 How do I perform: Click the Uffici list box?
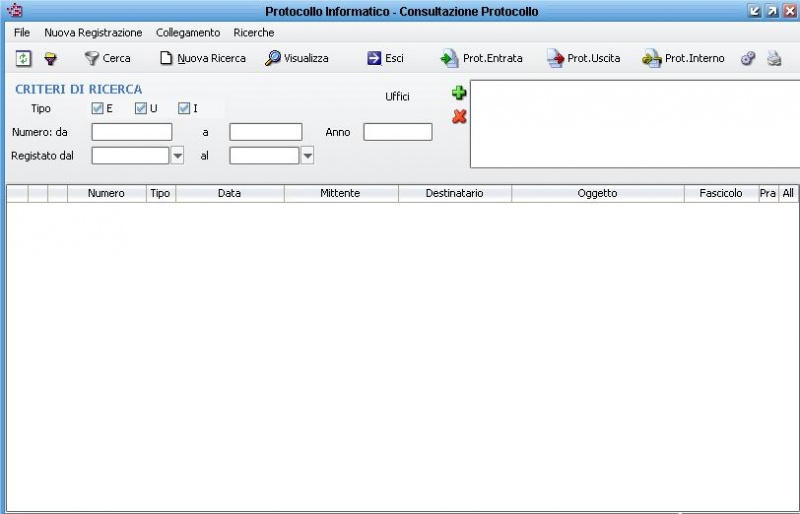(x=635, y=124)
